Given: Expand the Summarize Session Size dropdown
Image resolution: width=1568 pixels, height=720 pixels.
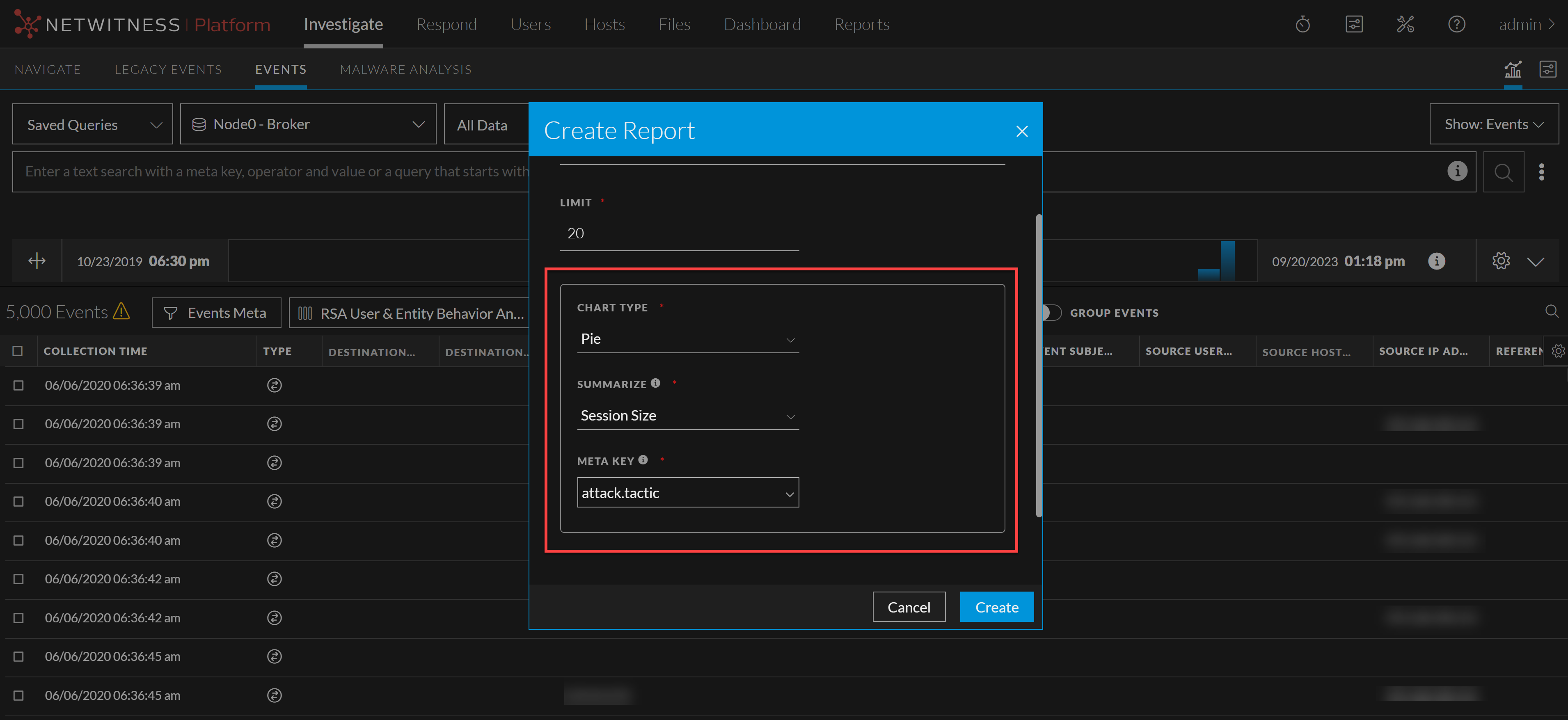Looking at the screenshot, I should tap(687, 416).
